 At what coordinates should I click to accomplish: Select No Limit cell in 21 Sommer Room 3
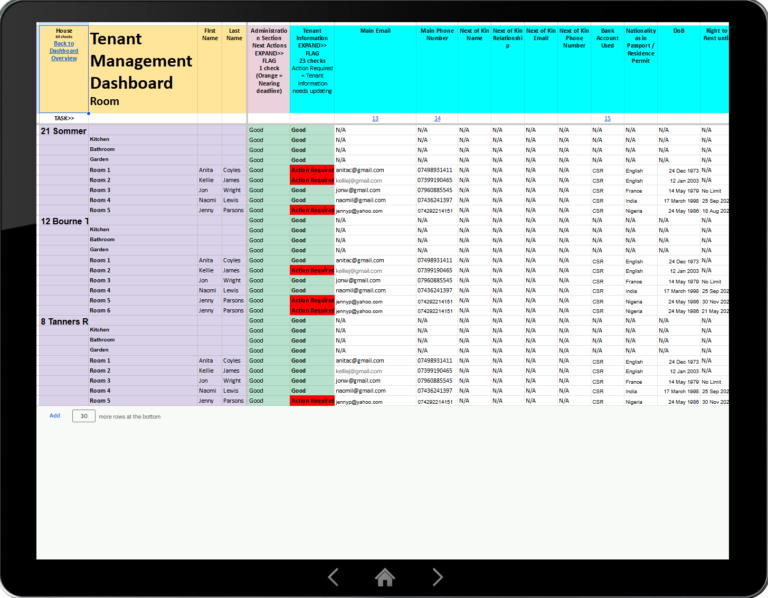click(714, 191)
